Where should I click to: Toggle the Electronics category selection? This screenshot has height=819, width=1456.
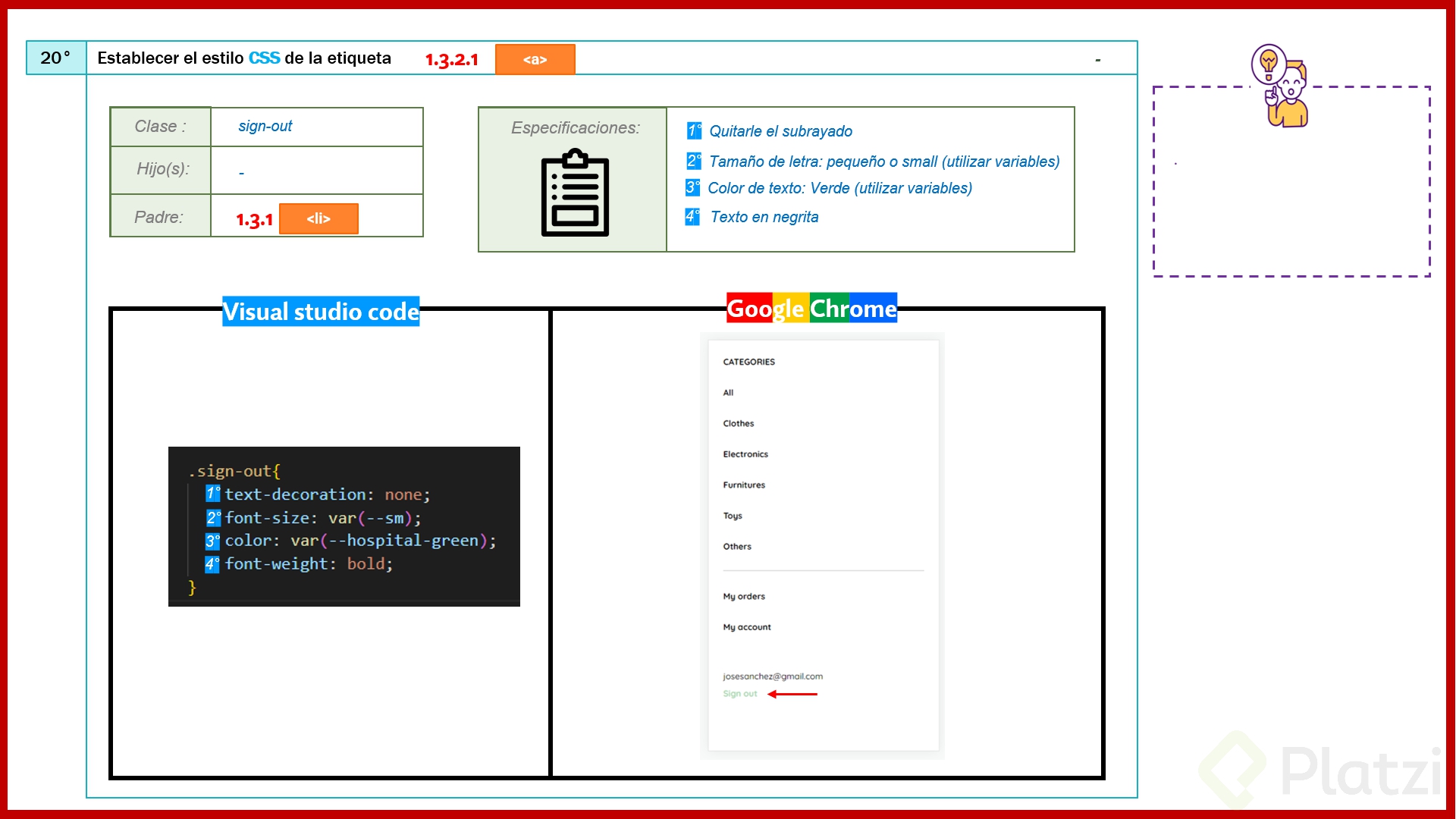[x=745, y=453]
